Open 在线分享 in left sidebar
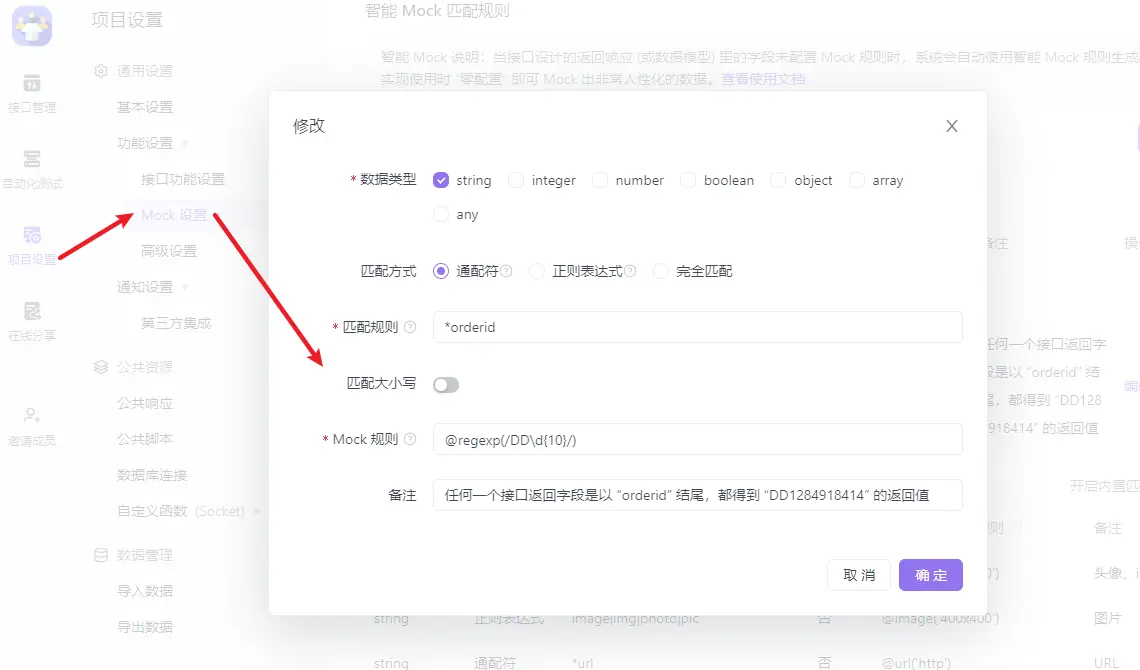This screenshot has width=1140, height=670. [x=32, y=322]
